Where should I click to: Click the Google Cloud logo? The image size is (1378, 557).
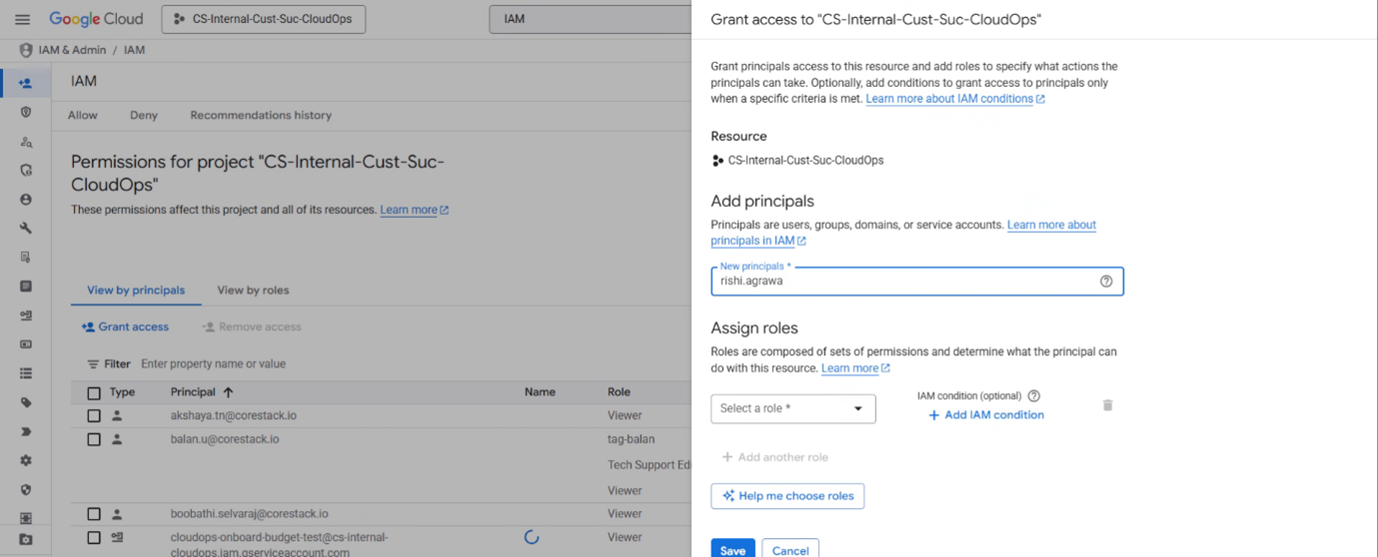(96, 19)
